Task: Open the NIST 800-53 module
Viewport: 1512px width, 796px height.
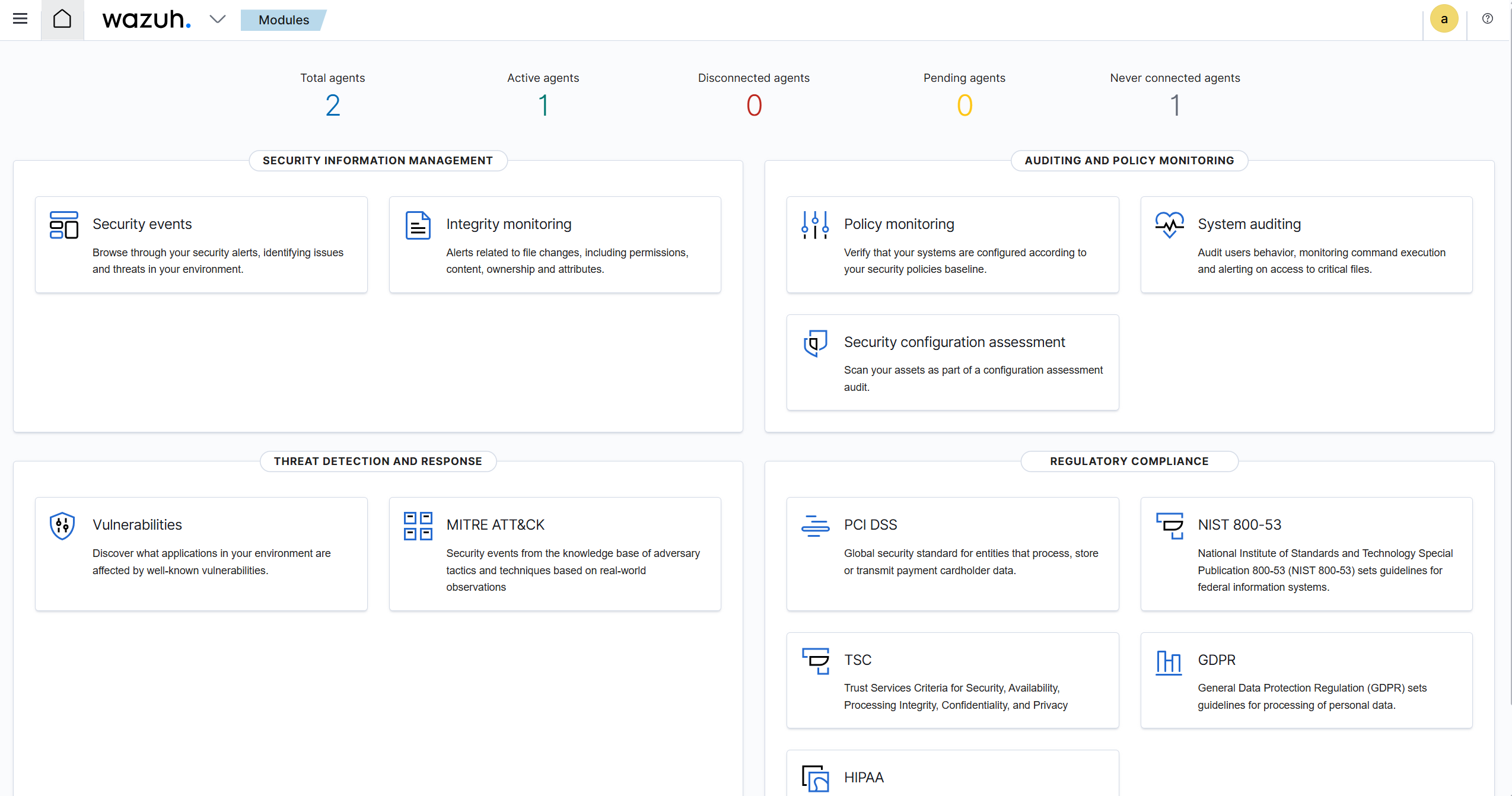Action: (1239, 525)
